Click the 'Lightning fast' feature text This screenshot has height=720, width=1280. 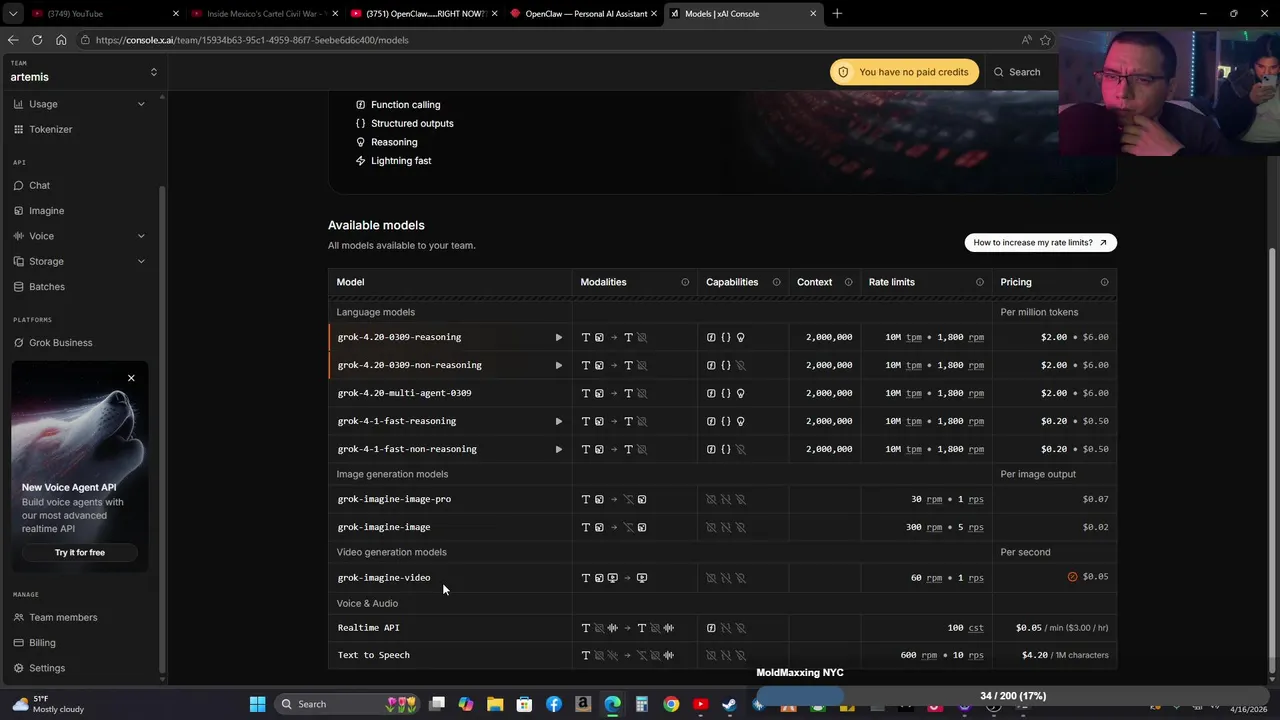pos(401,161)
